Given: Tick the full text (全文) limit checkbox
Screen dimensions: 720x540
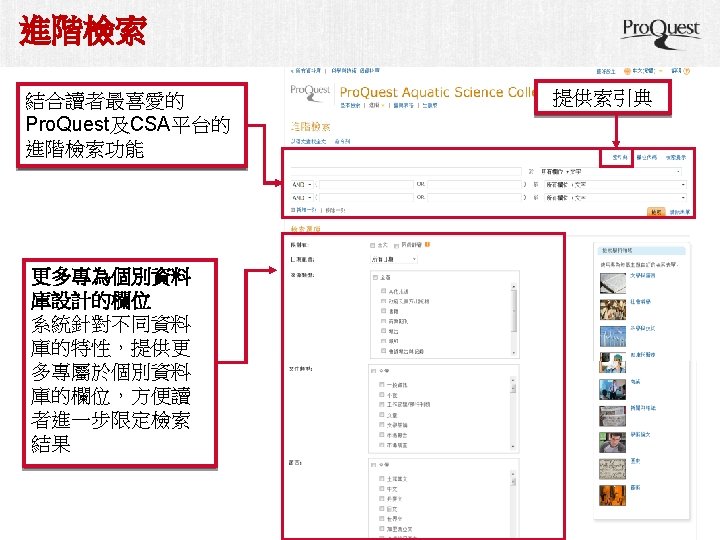Looking at the screenshot, I should point(373,245).
